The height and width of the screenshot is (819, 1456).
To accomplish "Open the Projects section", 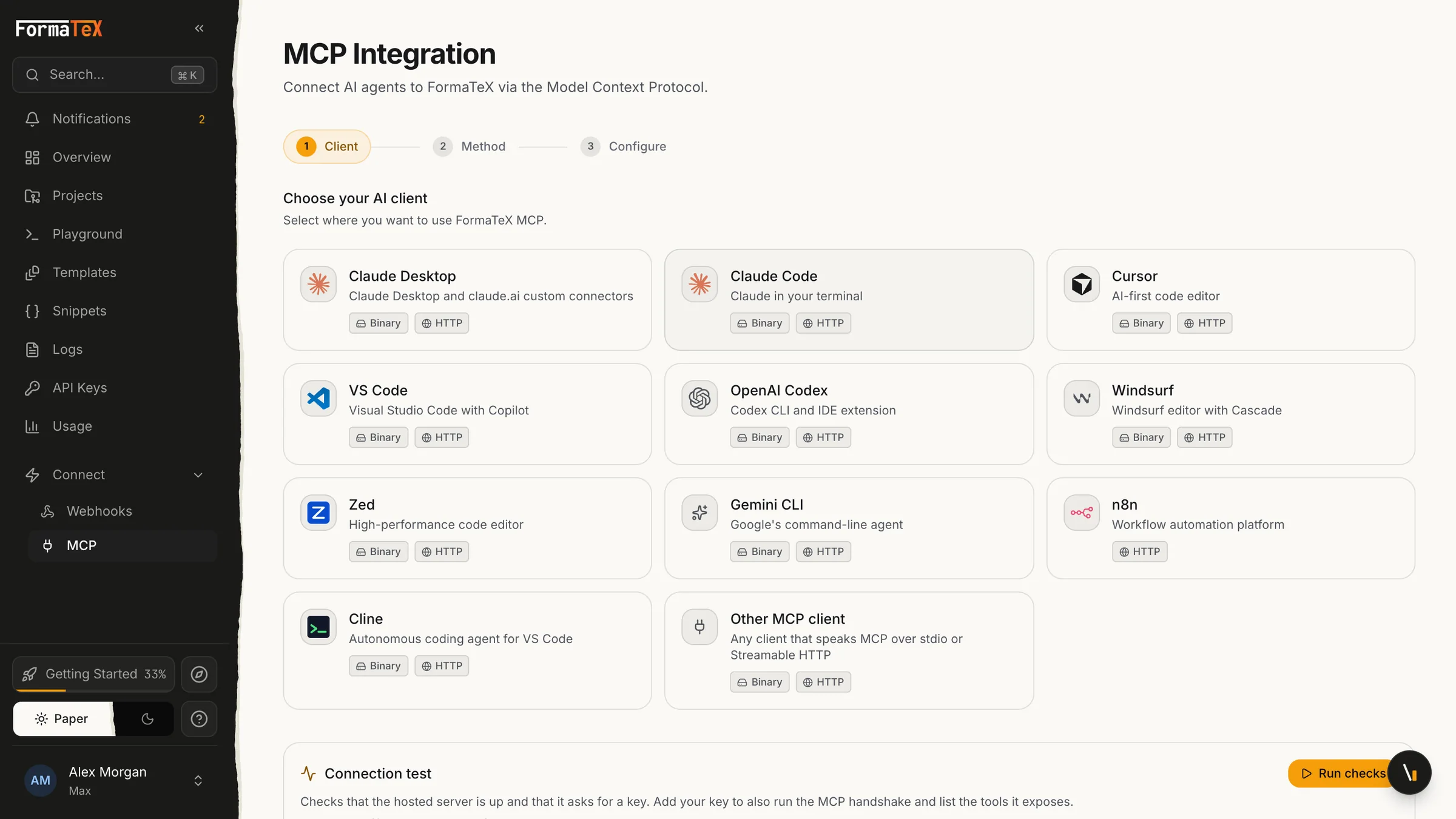I will pyautogui.click(x=115, y=195).
